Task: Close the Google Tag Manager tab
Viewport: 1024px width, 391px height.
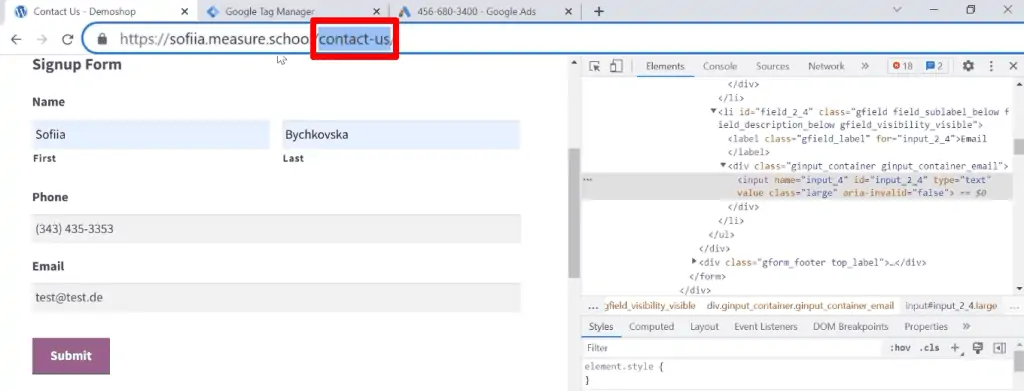Action: pos(376,11)
